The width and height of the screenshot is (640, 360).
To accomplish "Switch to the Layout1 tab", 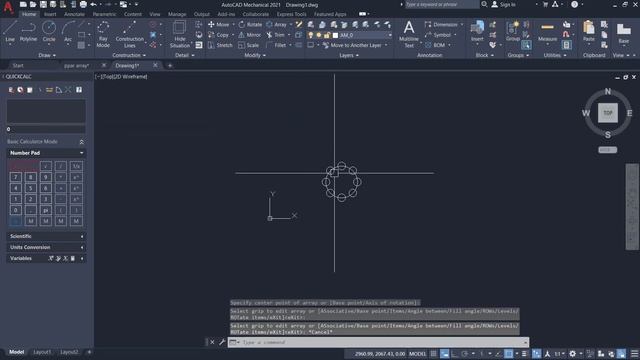I will coord(42,352).
